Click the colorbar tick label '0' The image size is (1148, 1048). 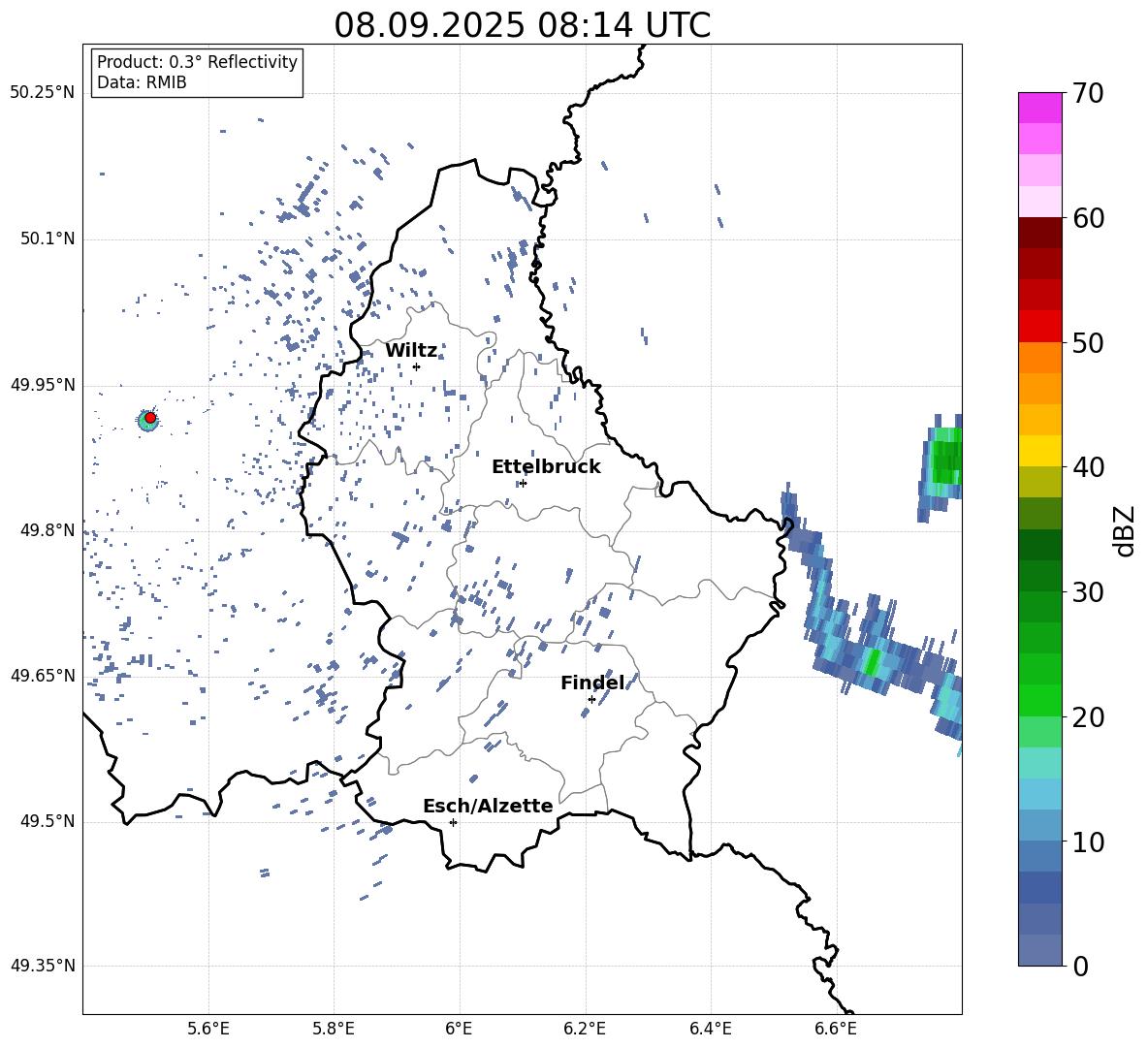(x=1080, y=967)
